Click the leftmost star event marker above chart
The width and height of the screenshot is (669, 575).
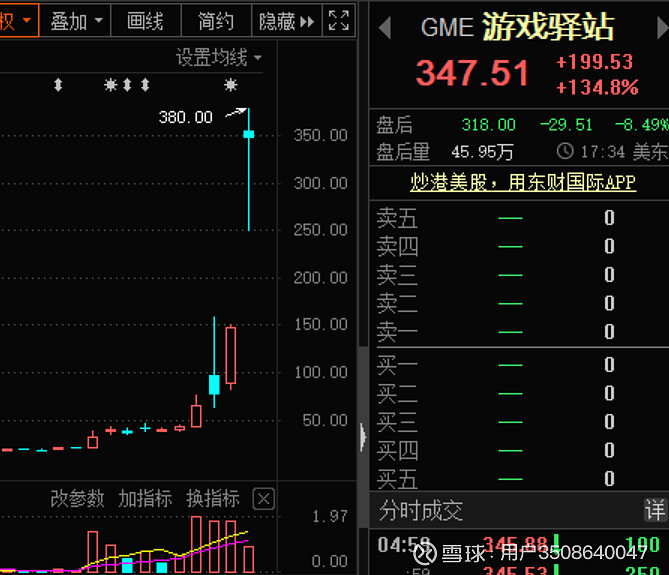pyautogui.click(x=111, y=85)
